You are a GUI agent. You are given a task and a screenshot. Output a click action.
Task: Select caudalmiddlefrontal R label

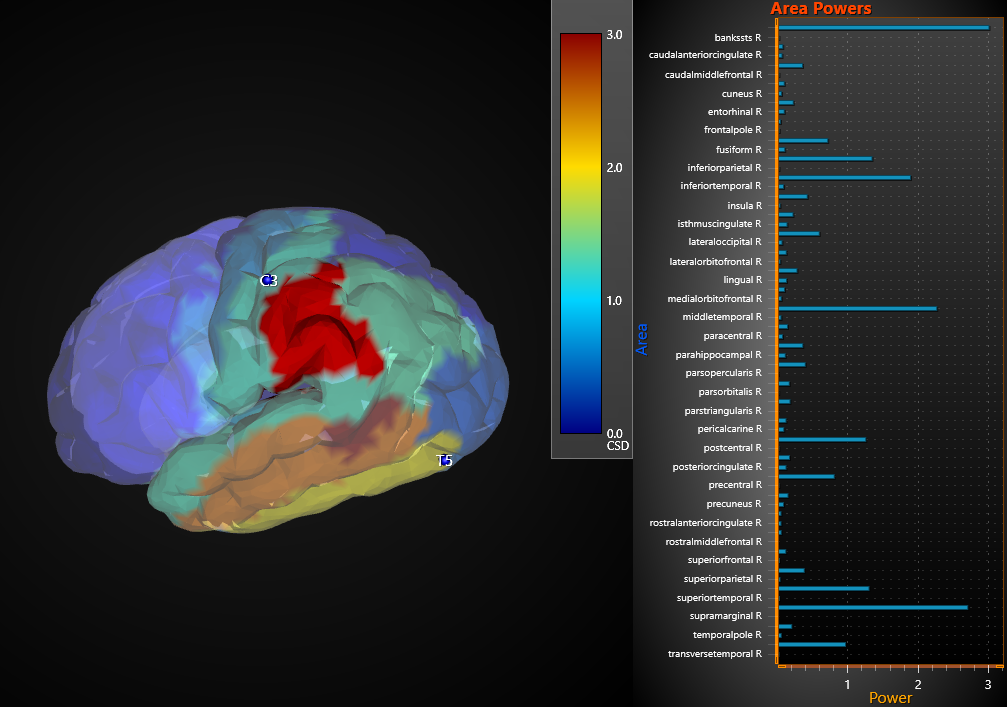coord(713,74)
